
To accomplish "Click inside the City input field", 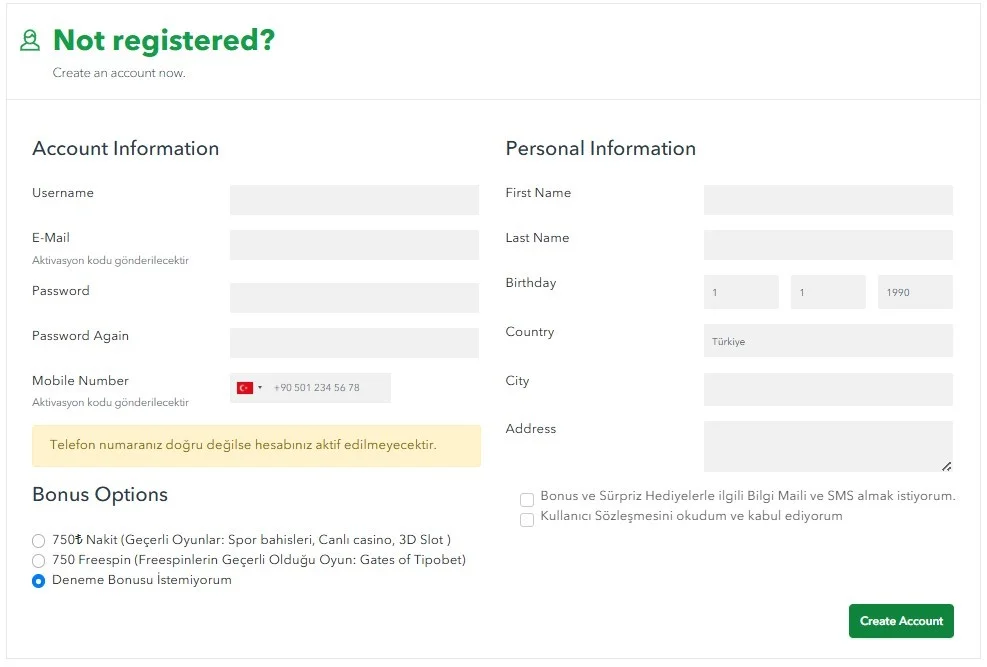I will (828, 390).
